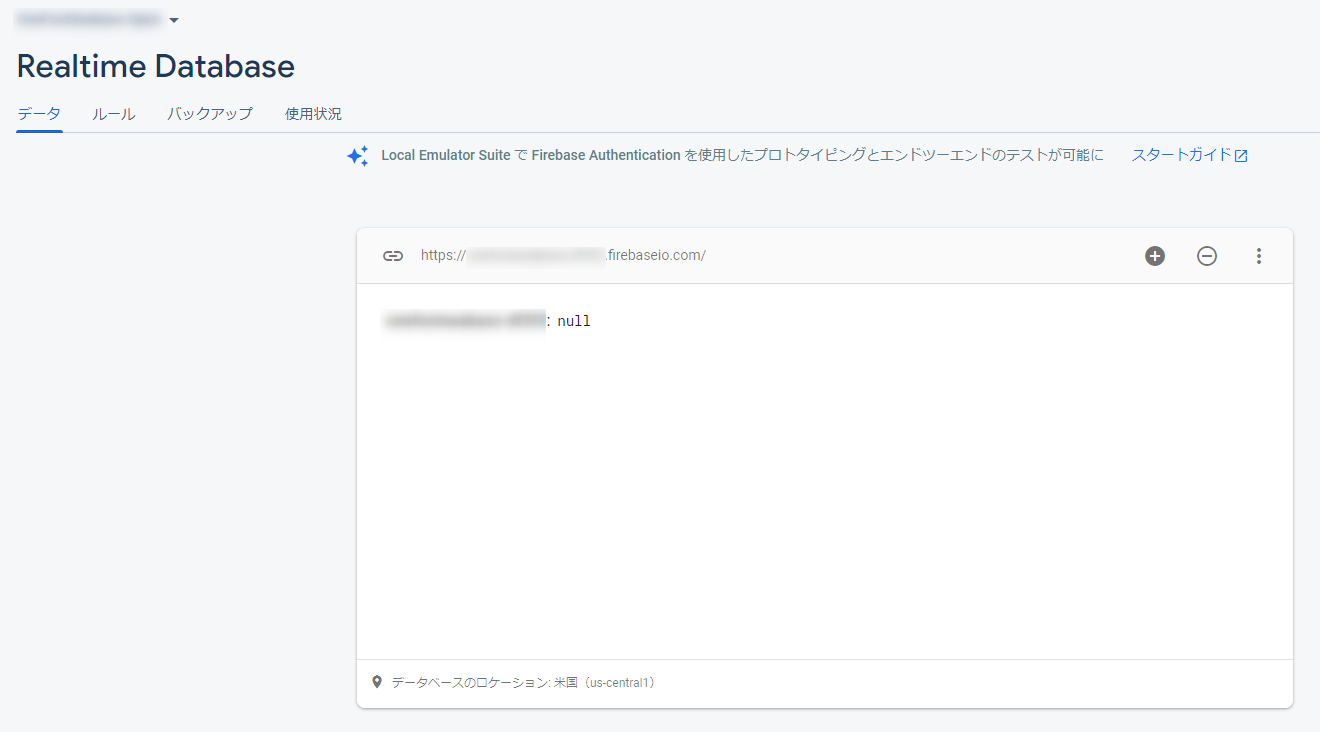
Task: Go to the バックアップ tab
Action: (210, 114)
